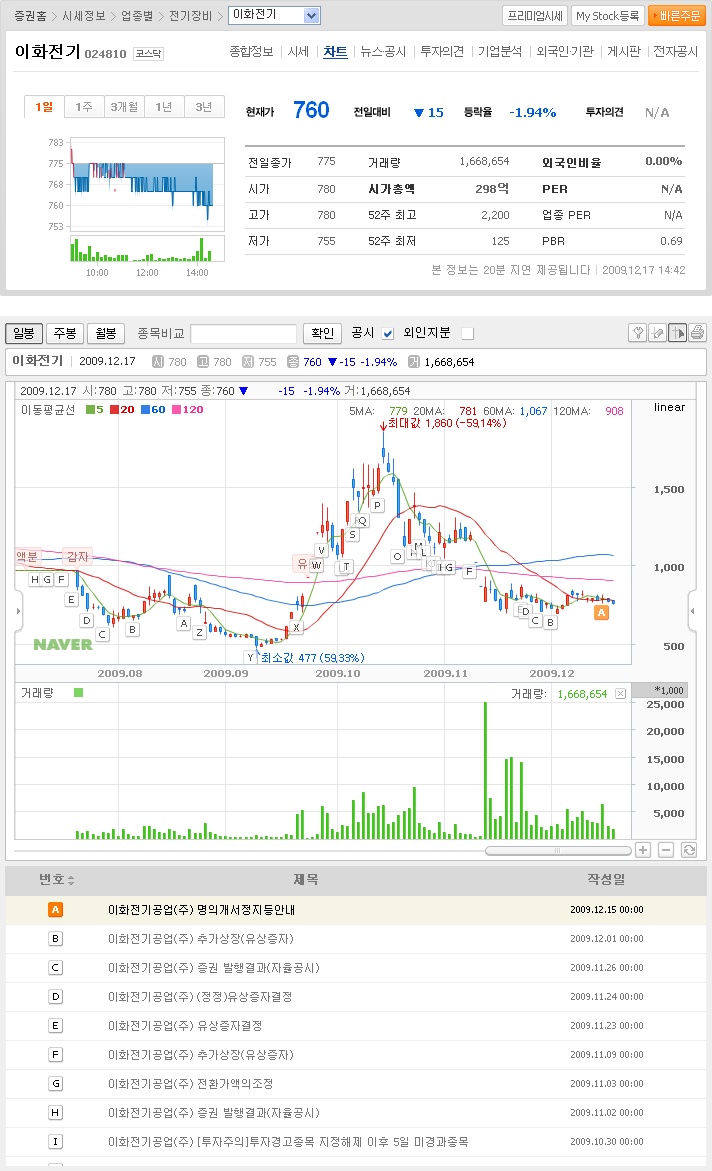
Task: Select 일봉 daily candles button
Action: click(x=24, y=333)
